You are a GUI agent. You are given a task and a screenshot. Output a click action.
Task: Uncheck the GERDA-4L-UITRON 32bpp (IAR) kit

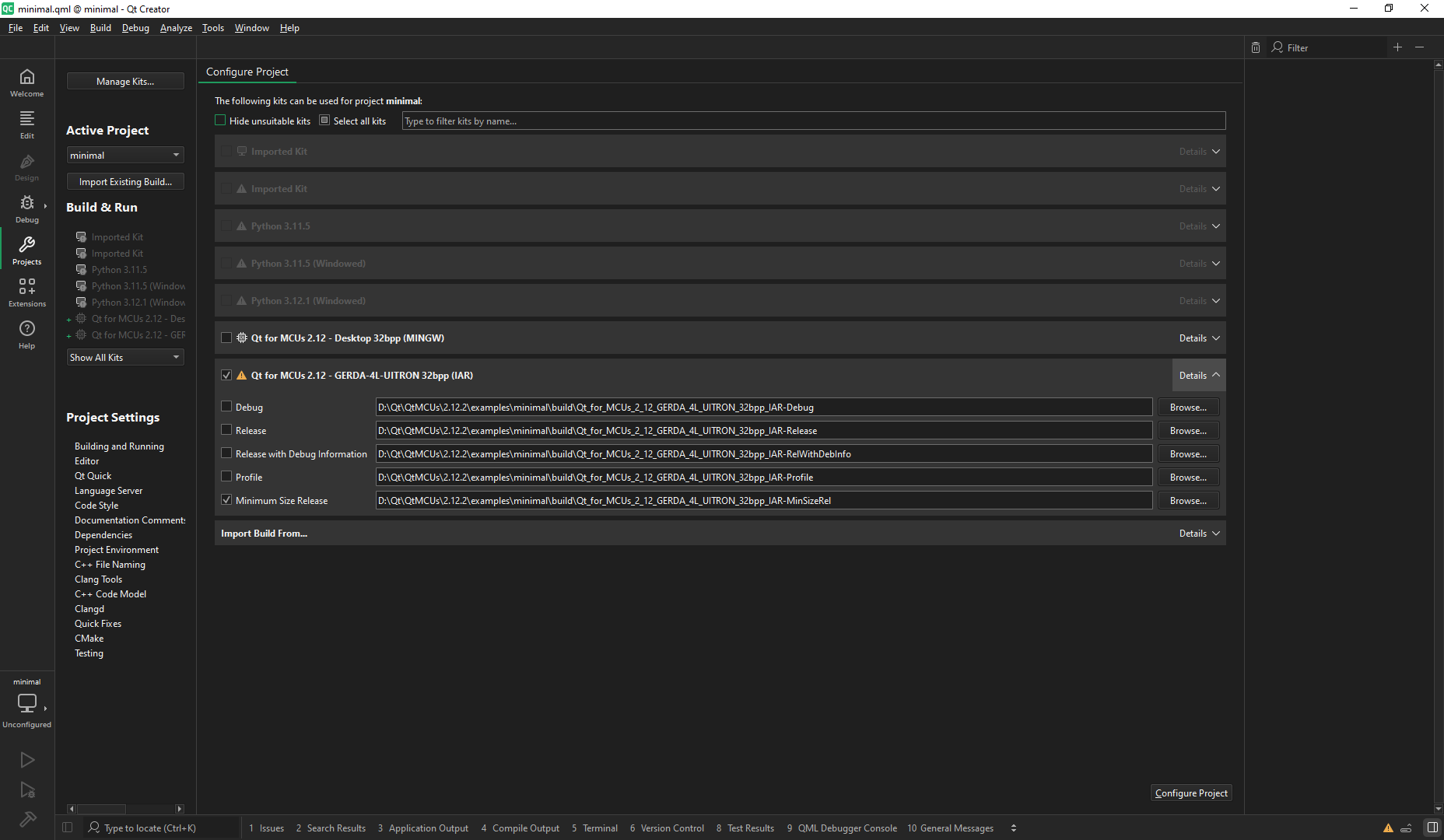[226, 375]
